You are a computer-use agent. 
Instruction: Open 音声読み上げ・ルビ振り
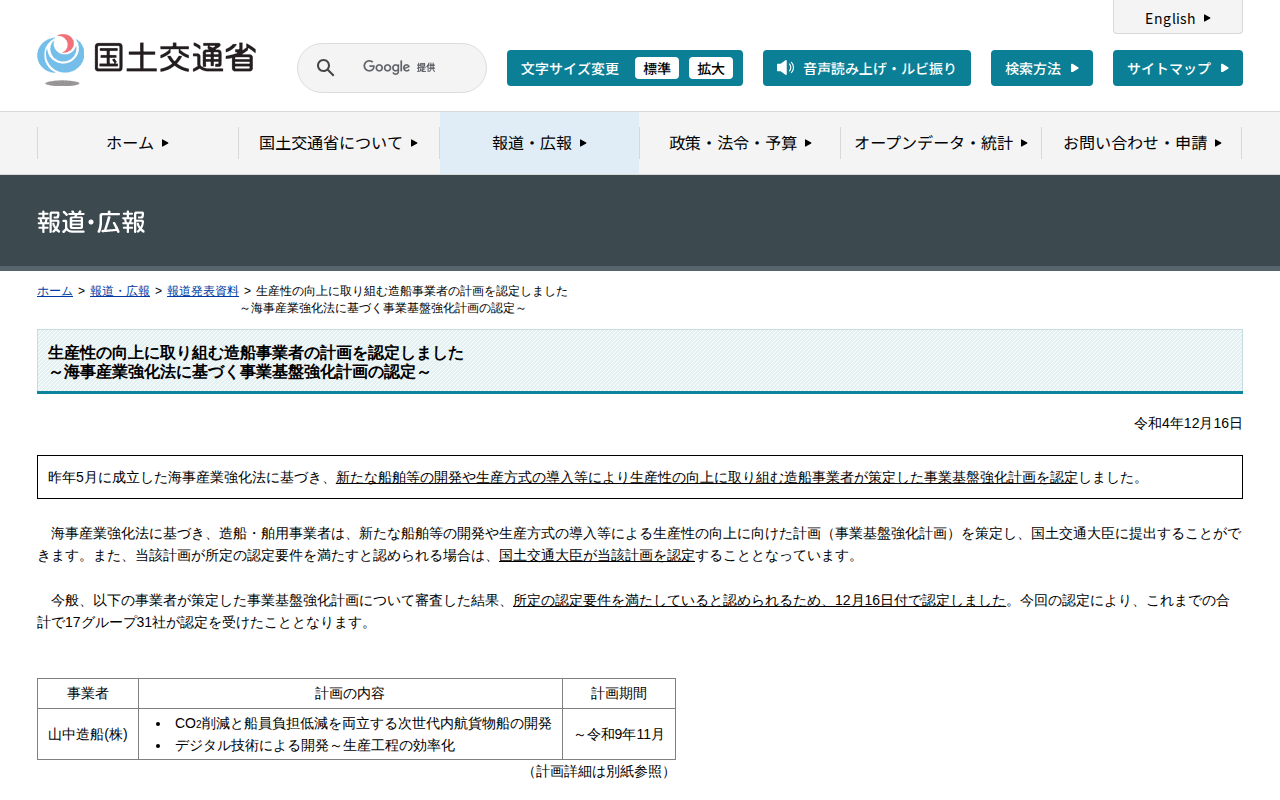coord(867,68)
